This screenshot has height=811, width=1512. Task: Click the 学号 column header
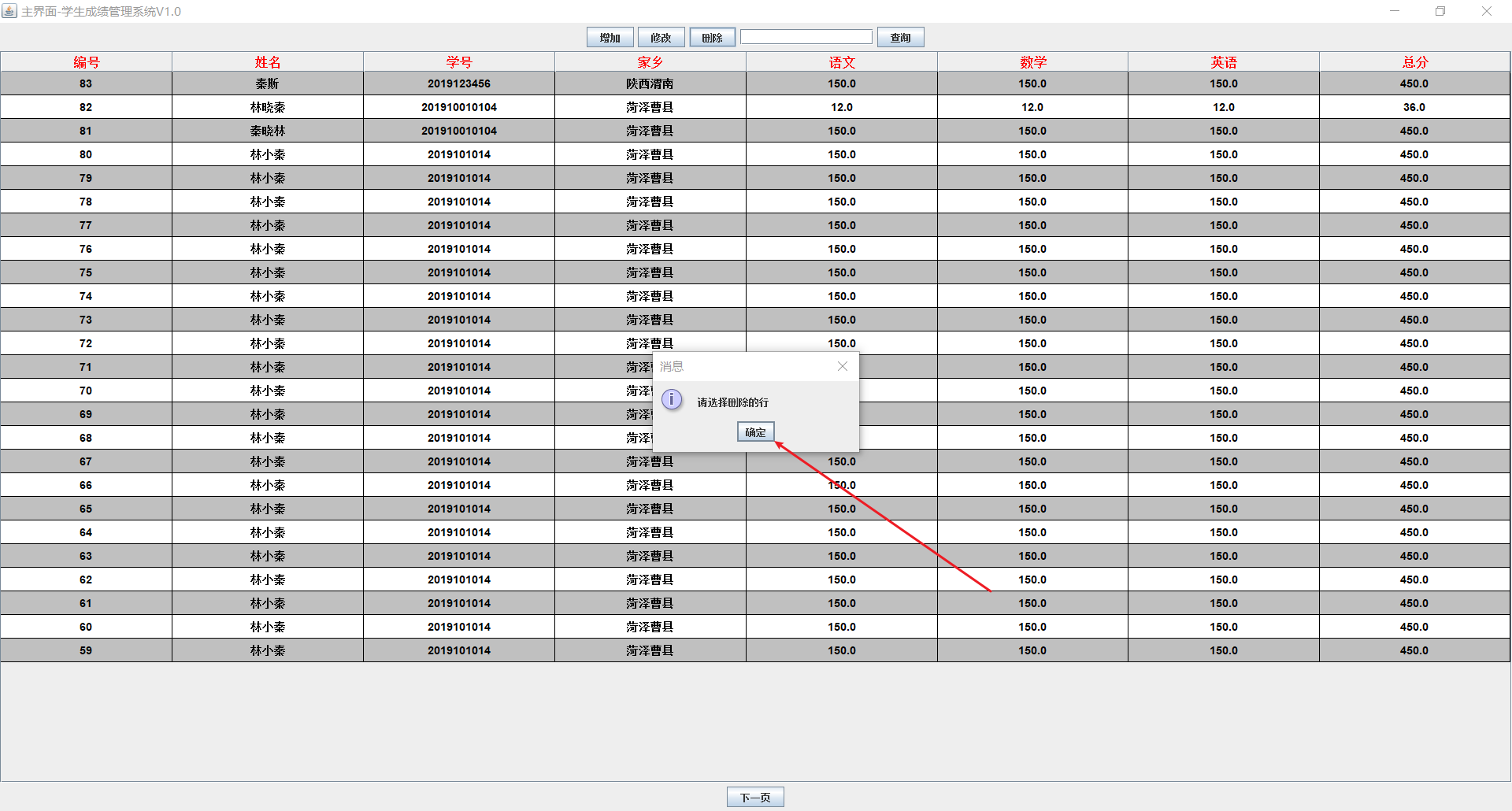pos(459,62)
